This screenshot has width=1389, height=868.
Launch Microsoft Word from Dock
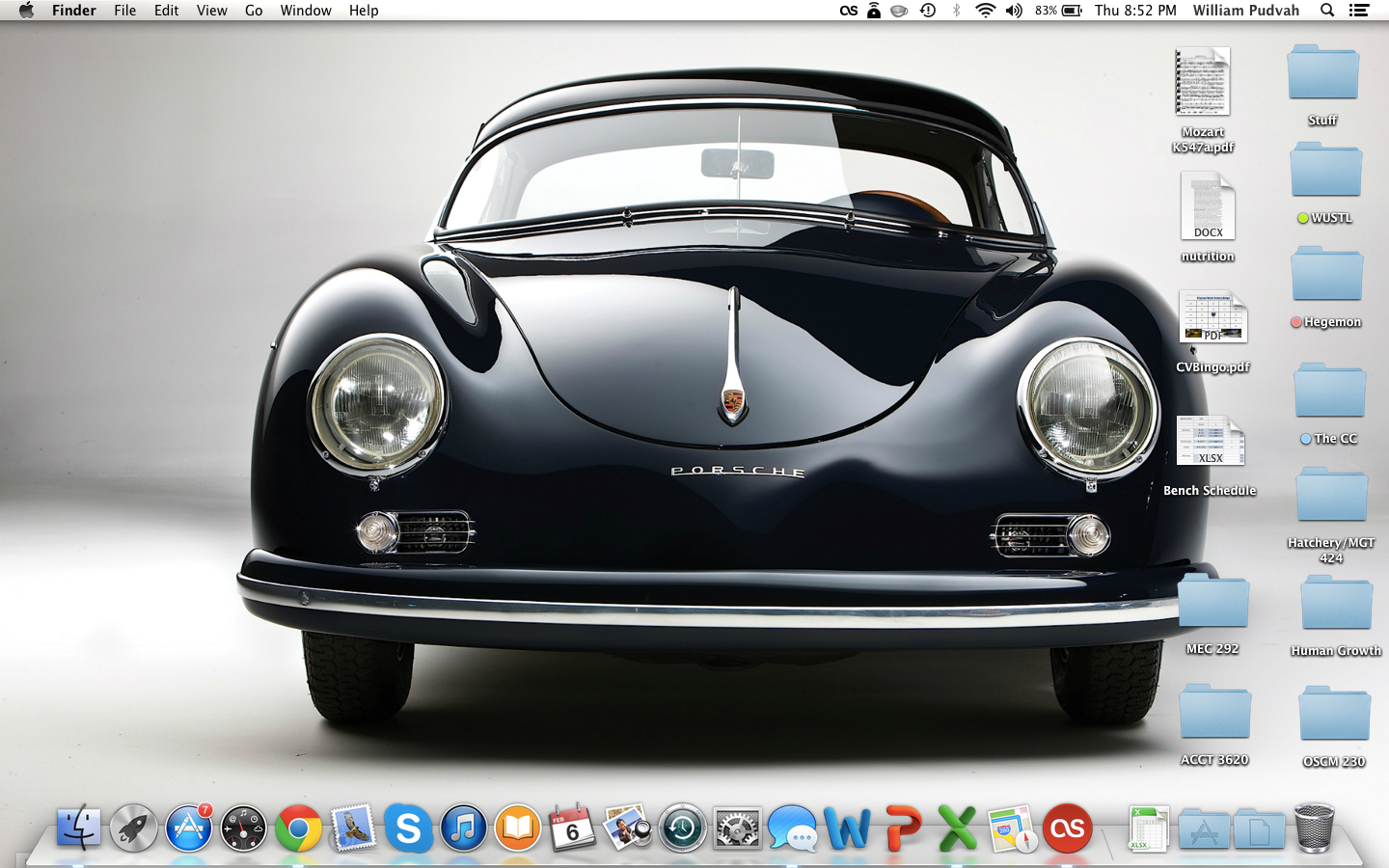point(847,828)
